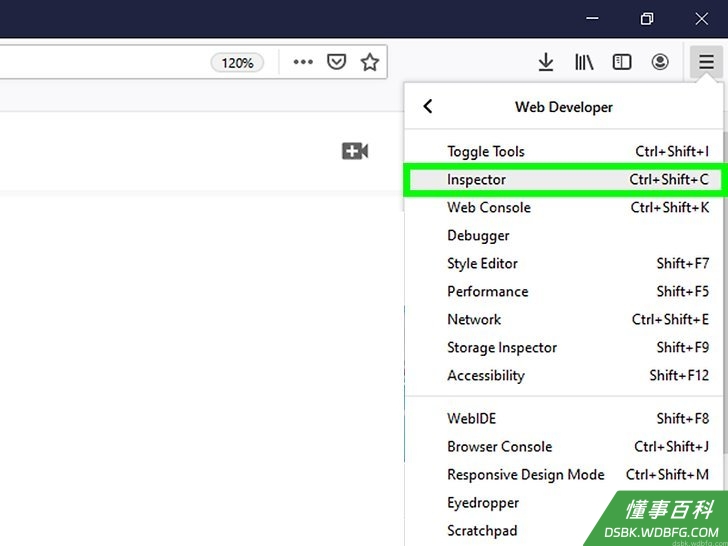Image resolution: width=728 pixels, height=546 pixels.
Task: Open the Library bookshelf icon
Action: pos(584,62)
